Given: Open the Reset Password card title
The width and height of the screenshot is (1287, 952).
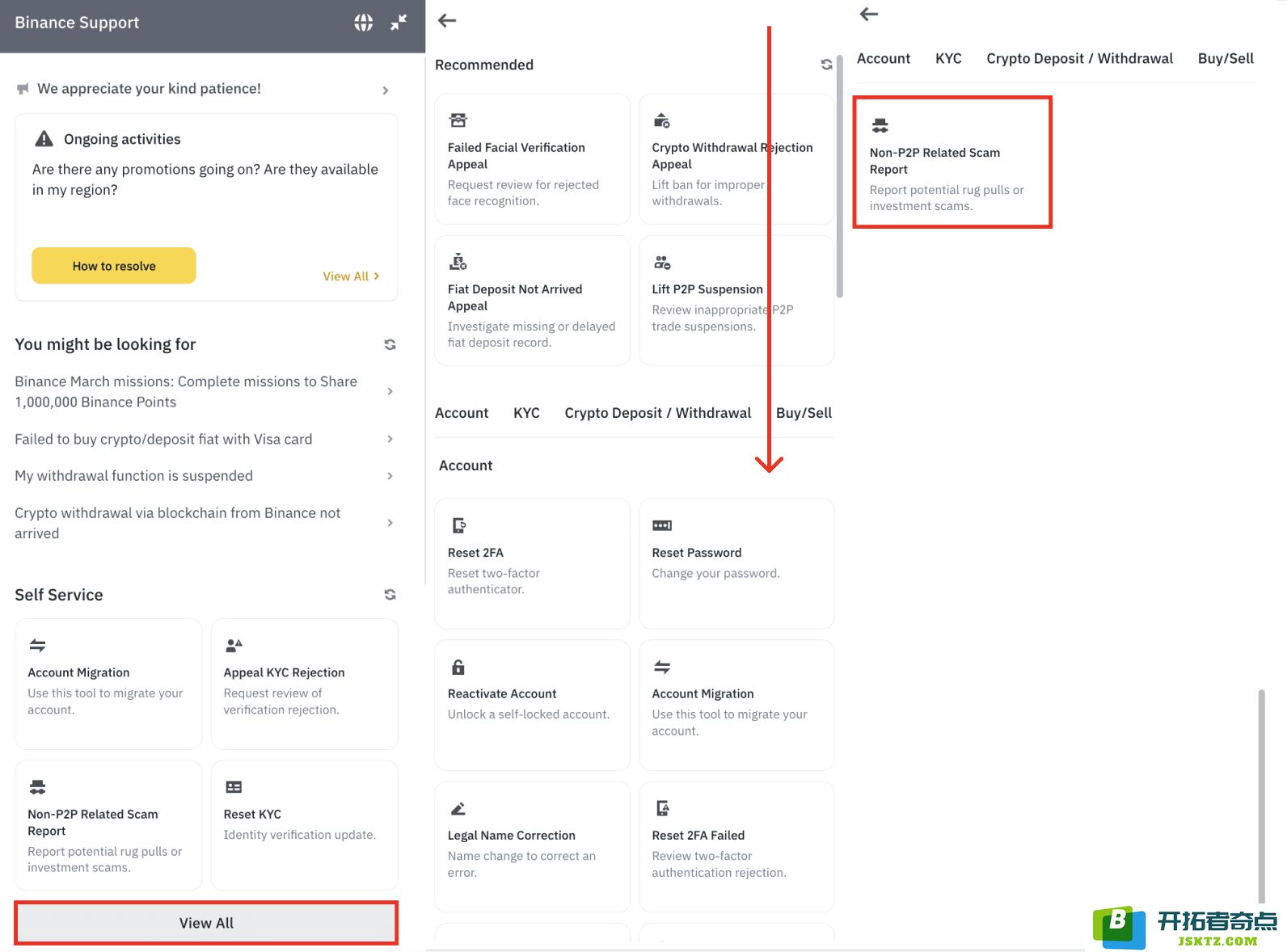Looking at the screenshot, I should coord(697,553).
